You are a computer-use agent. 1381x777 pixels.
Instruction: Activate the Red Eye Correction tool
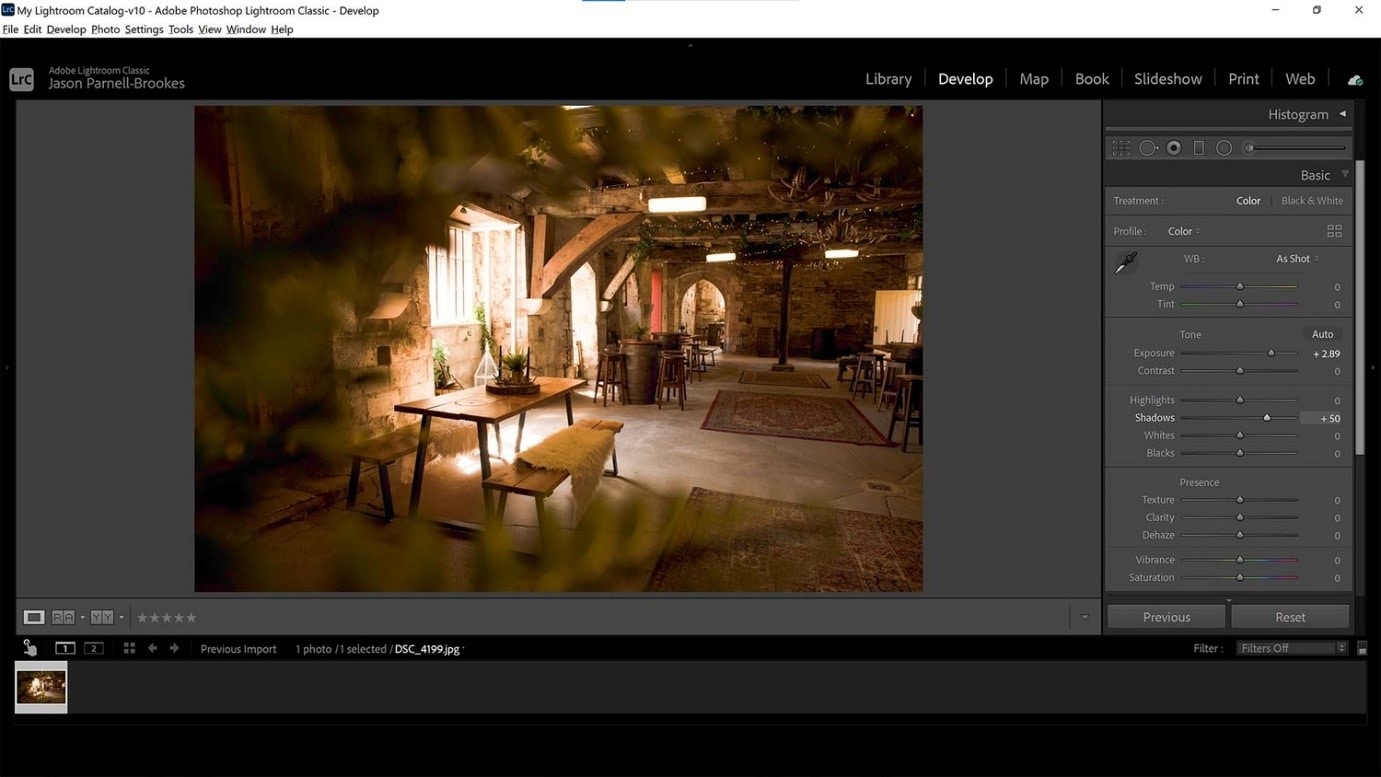1174,148
